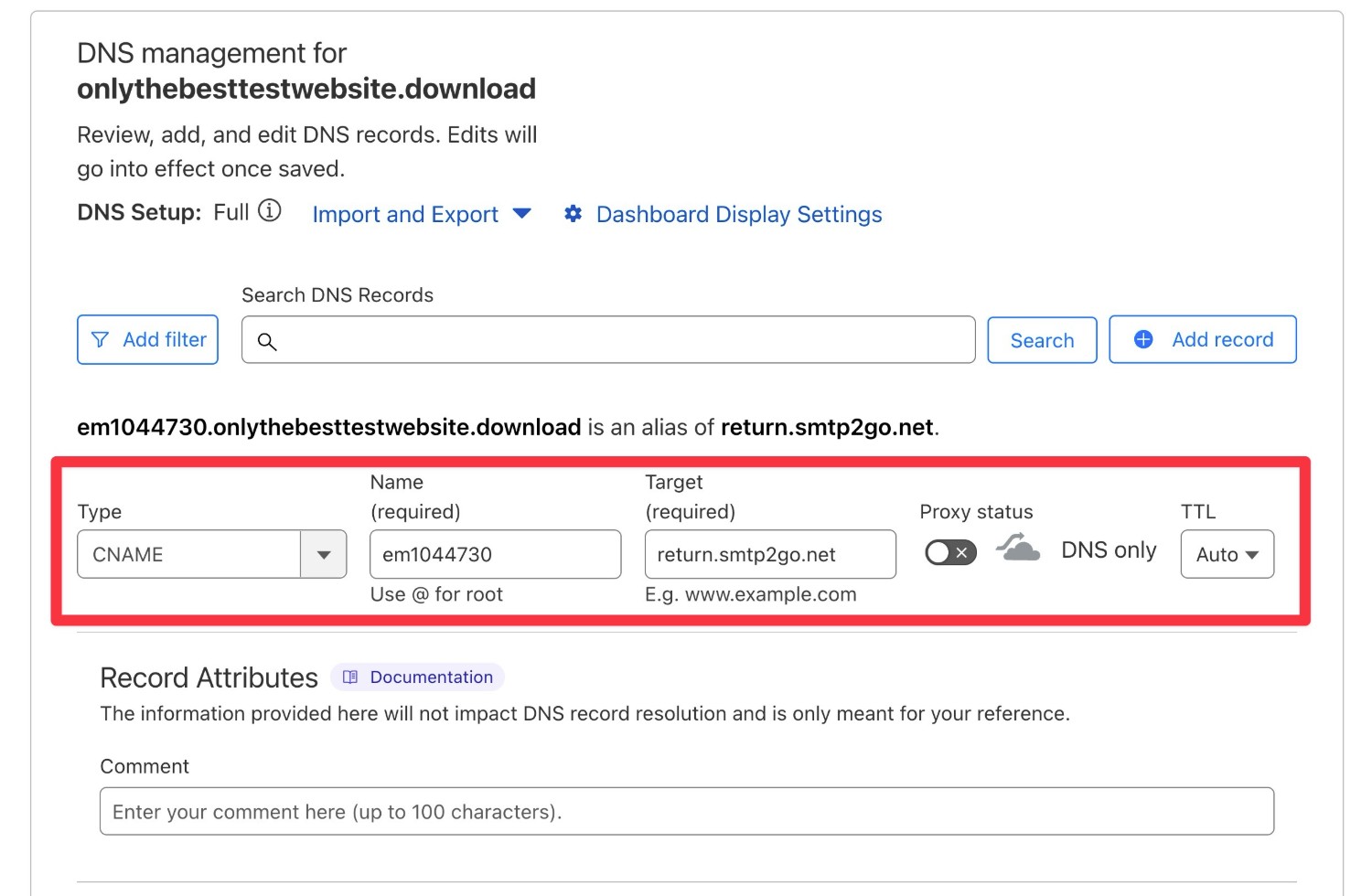The height and width of the screenshot is (896, 1372).
Task: Click the funnel filter icon
Action: (101, 340)
